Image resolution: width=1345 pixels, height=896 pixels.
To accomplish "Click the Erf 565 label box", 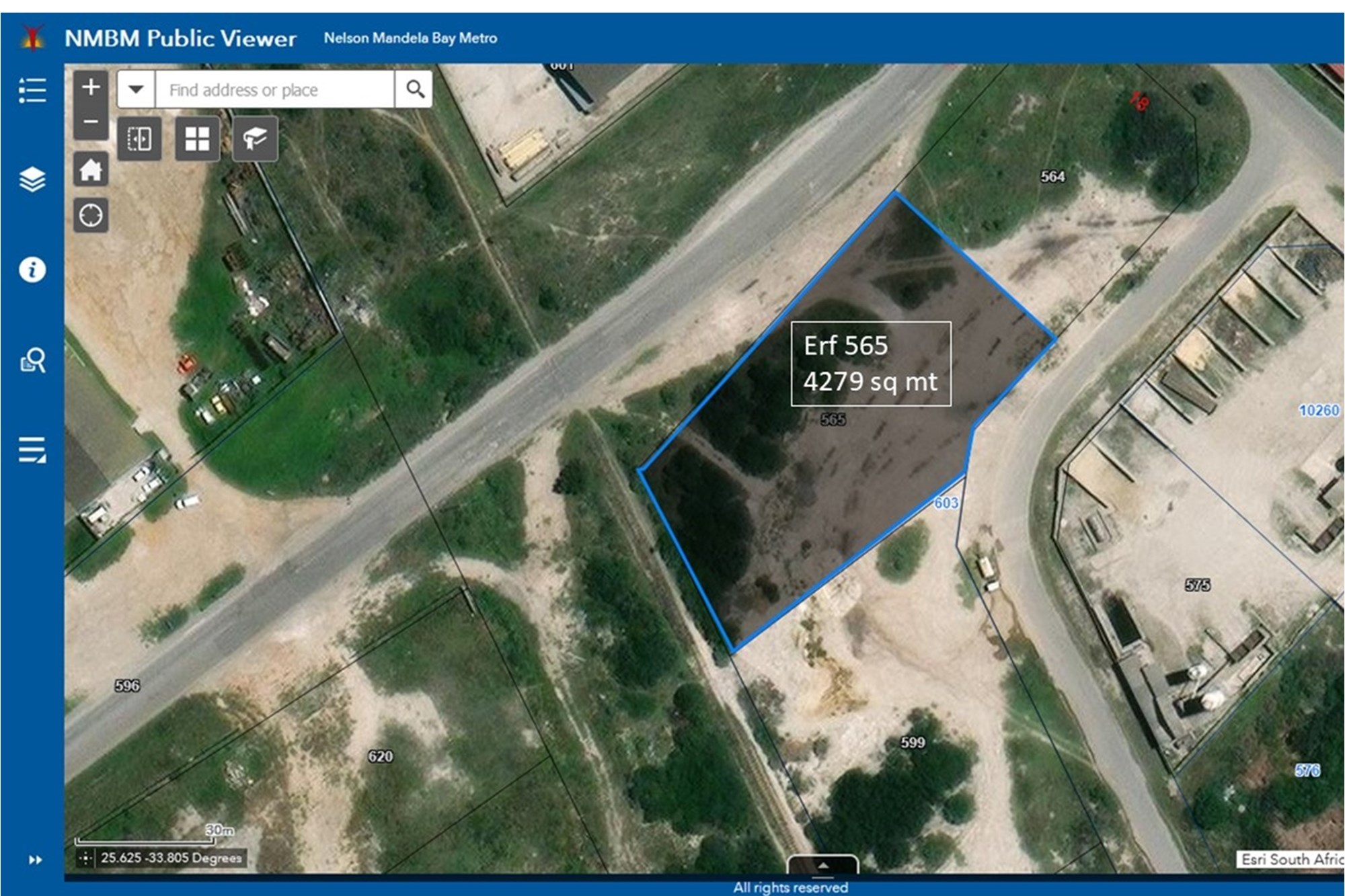I will pyautogui.click(x=870, y=364).
